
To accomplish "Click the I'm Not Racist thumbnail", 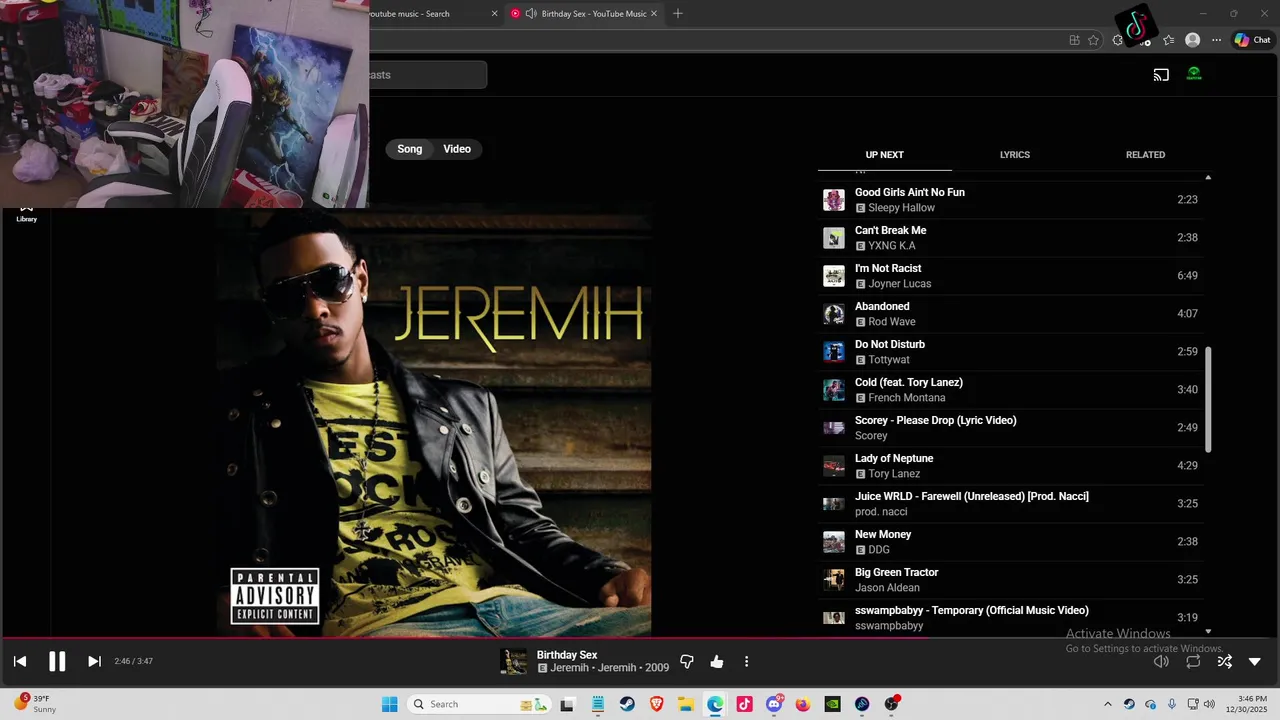I will click(x=834, y=276).
